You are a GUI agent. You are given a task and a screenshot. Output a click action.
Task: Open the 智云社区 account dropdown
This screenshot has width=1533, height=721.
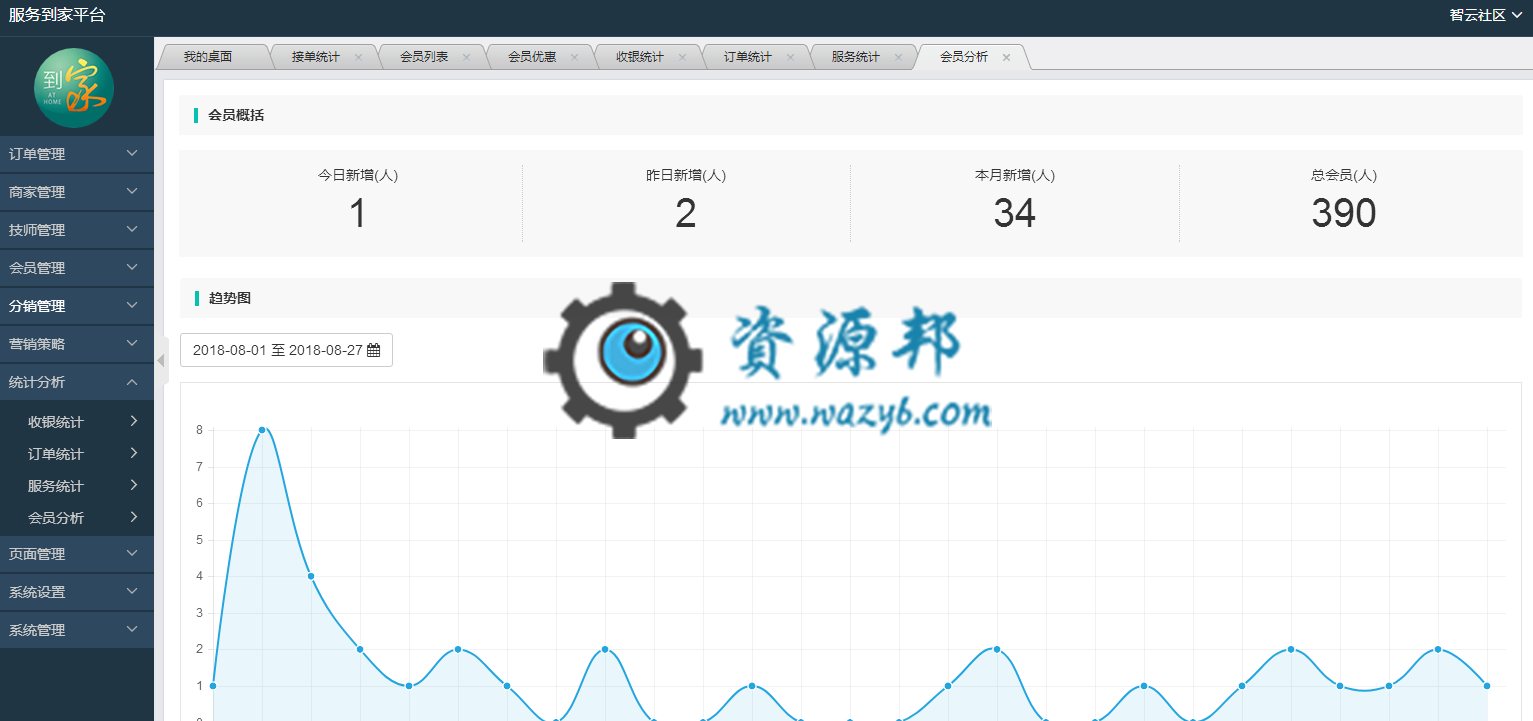point(1485,15)
